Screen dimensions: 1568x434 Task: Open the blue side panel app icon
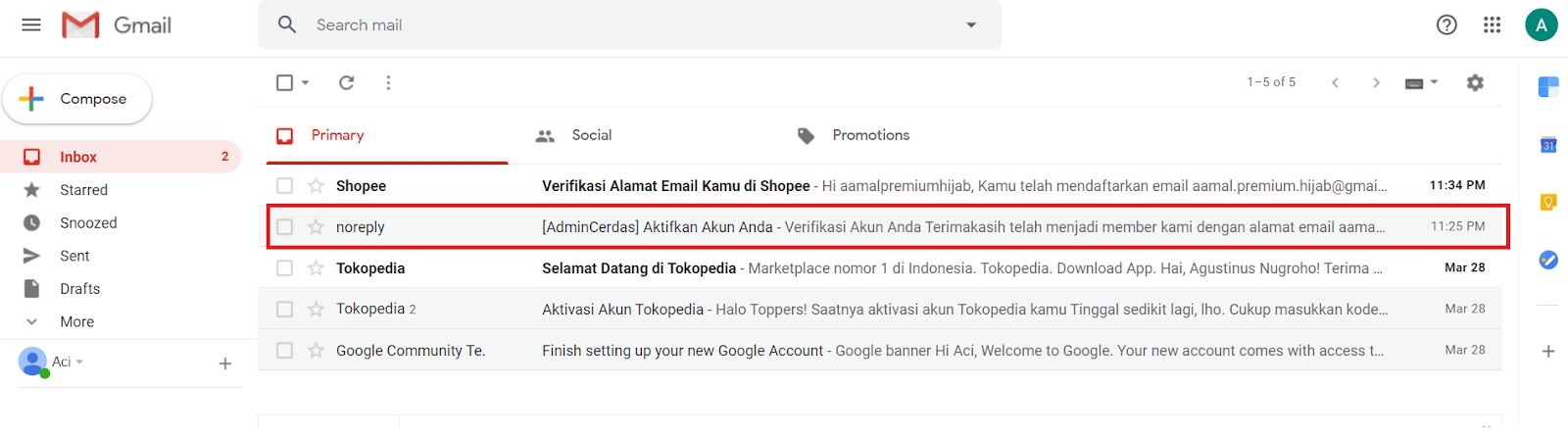tap(1548, 87)
